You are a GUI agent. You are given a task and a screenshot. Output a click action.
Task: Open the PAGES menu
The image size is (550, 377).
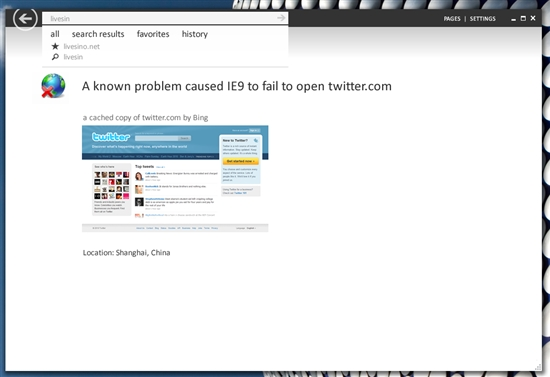452,19
